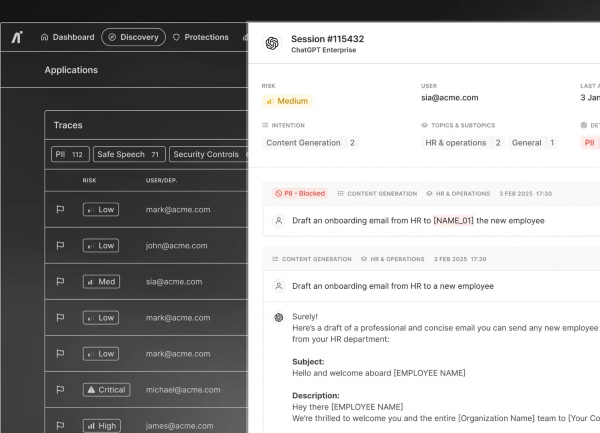Click the Applications heading

[x=71, y=70]
